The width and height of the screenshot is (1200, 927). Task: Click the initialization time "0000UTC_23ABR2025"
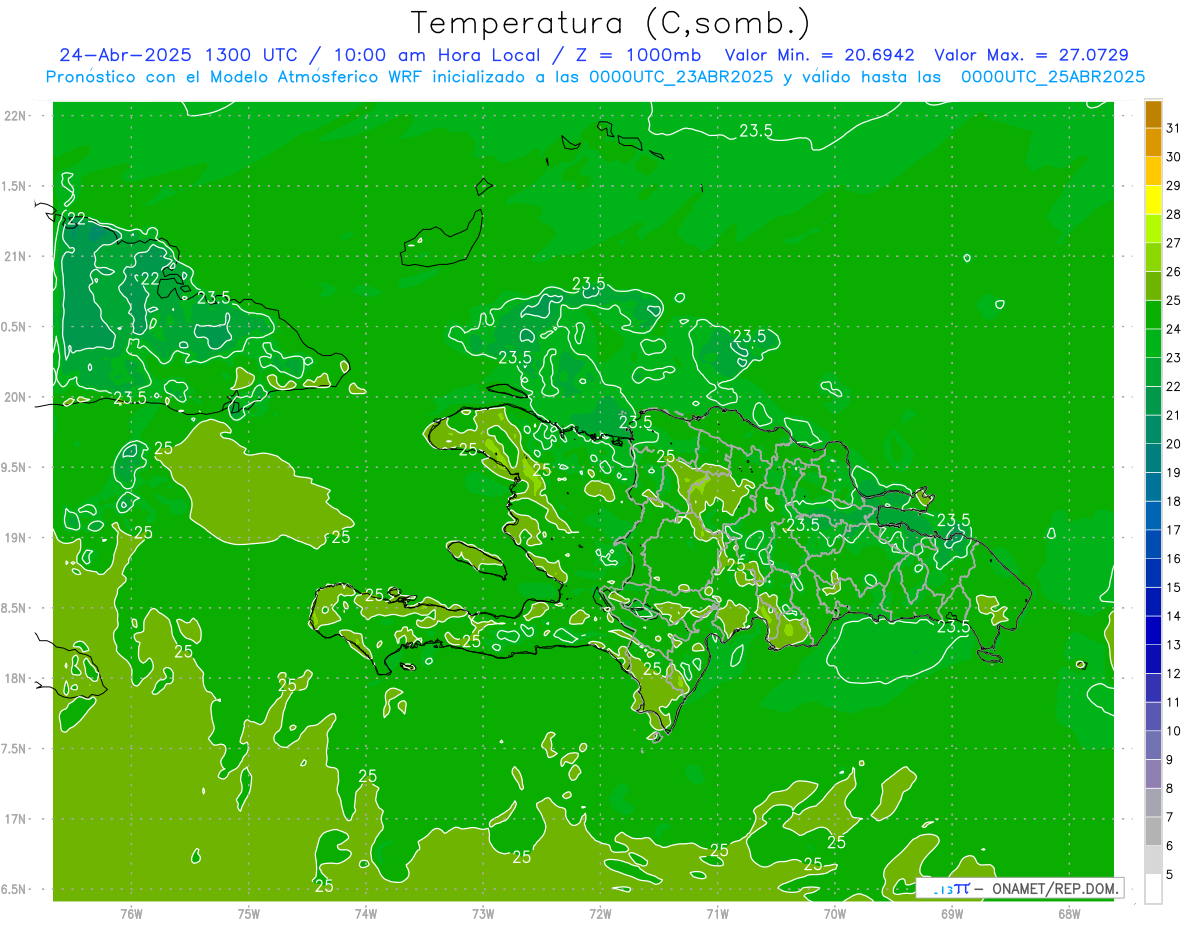(x=681, y=77)
